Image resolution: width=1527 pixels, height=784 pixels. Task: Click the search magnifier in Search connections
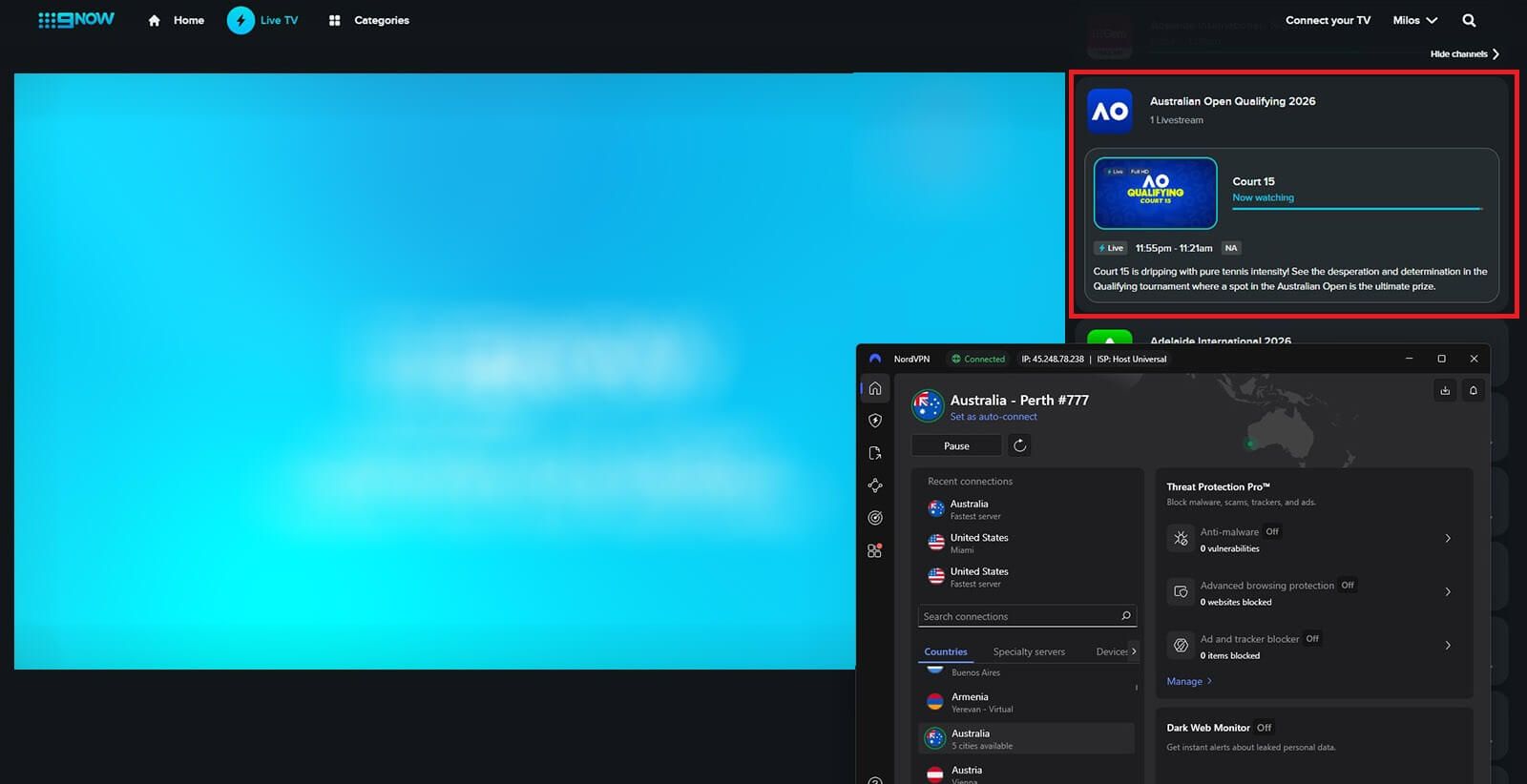click(1126, 616)
